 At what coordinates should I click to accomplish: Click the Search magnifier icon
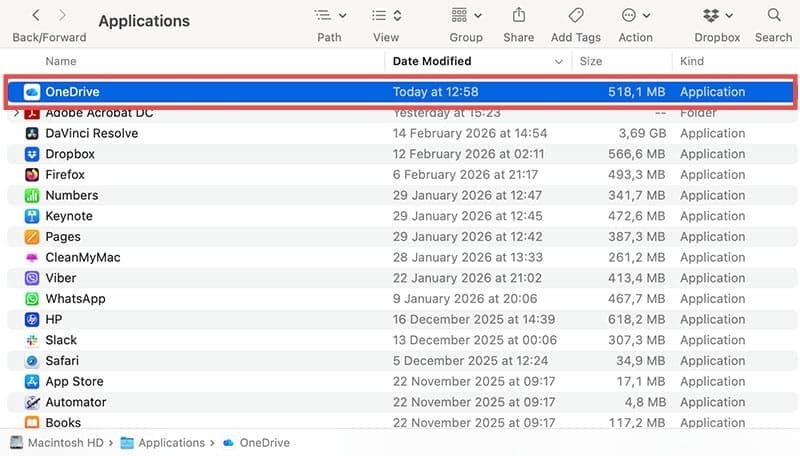click(773, 15)
